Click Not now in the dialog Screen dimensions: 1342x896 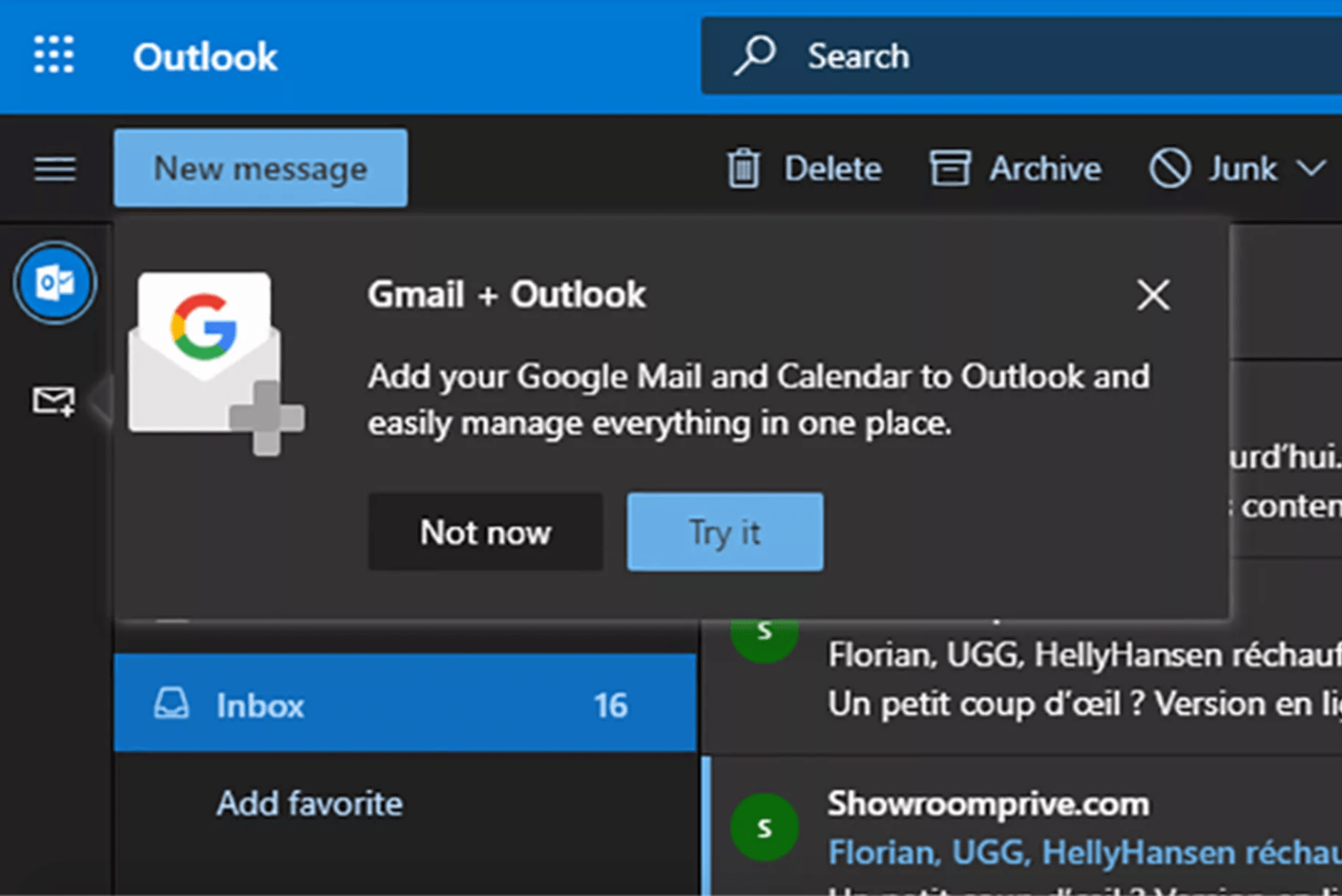coord(485,532)
